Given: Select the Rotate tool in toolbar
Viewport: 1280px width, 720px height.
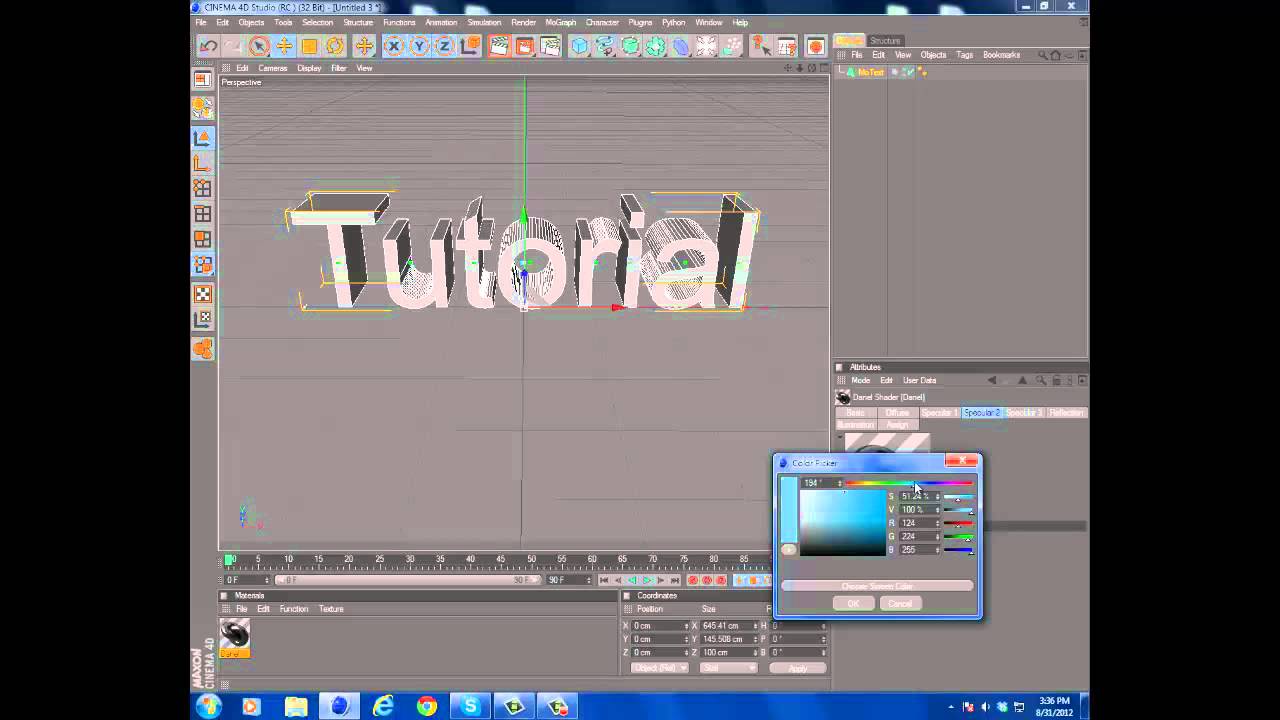Looking at the screenshot, I should pyautogui.click(x=335, y=46).
